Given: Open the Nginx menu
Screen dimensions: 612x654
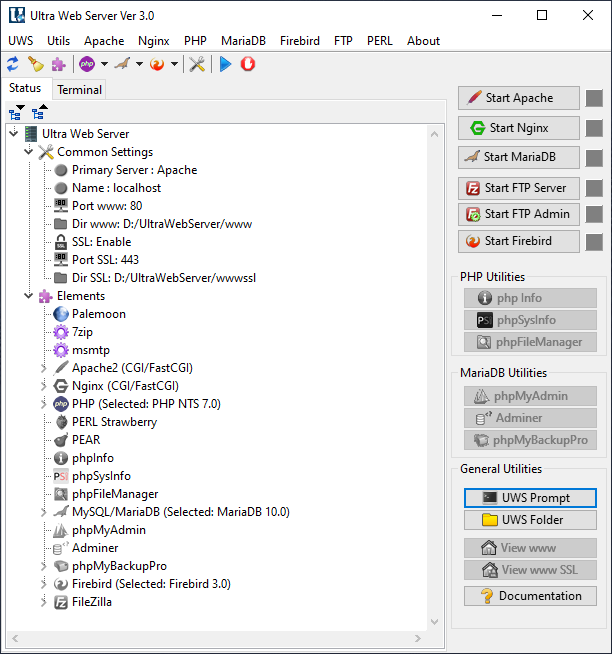Looking at the screenshot, I should point(154,41).
